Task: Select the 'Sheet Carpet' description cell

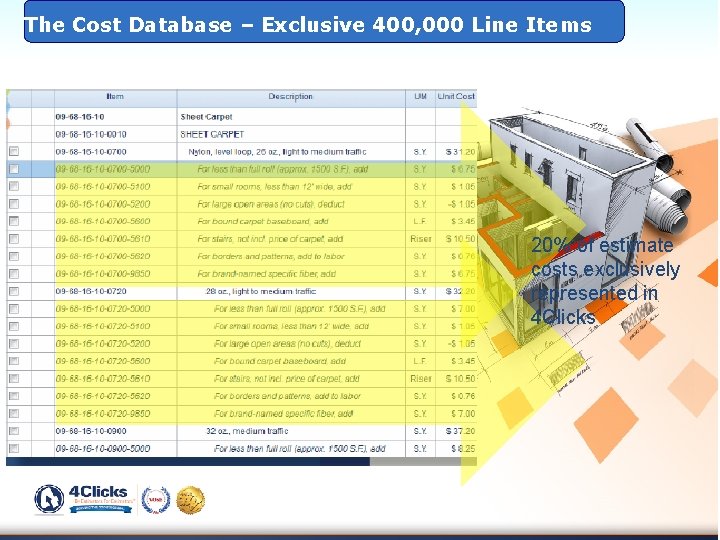Action: pos(291,117)
